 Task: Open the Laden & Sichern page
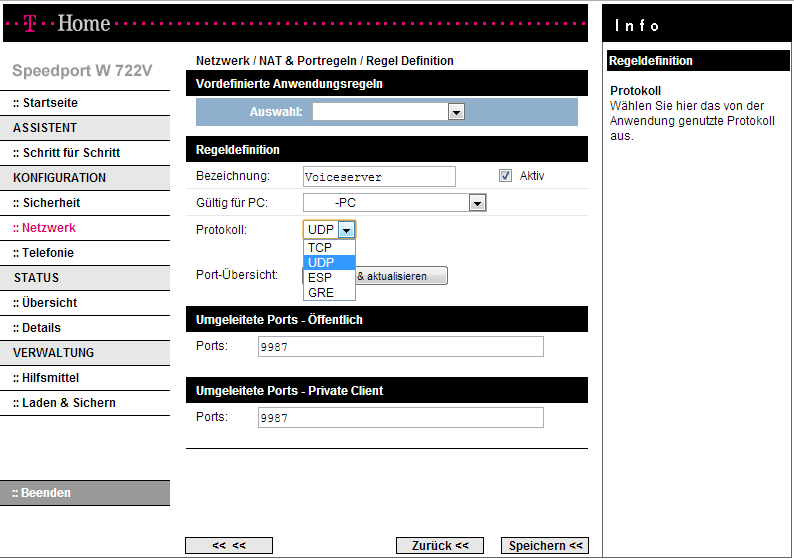(64, 403)
